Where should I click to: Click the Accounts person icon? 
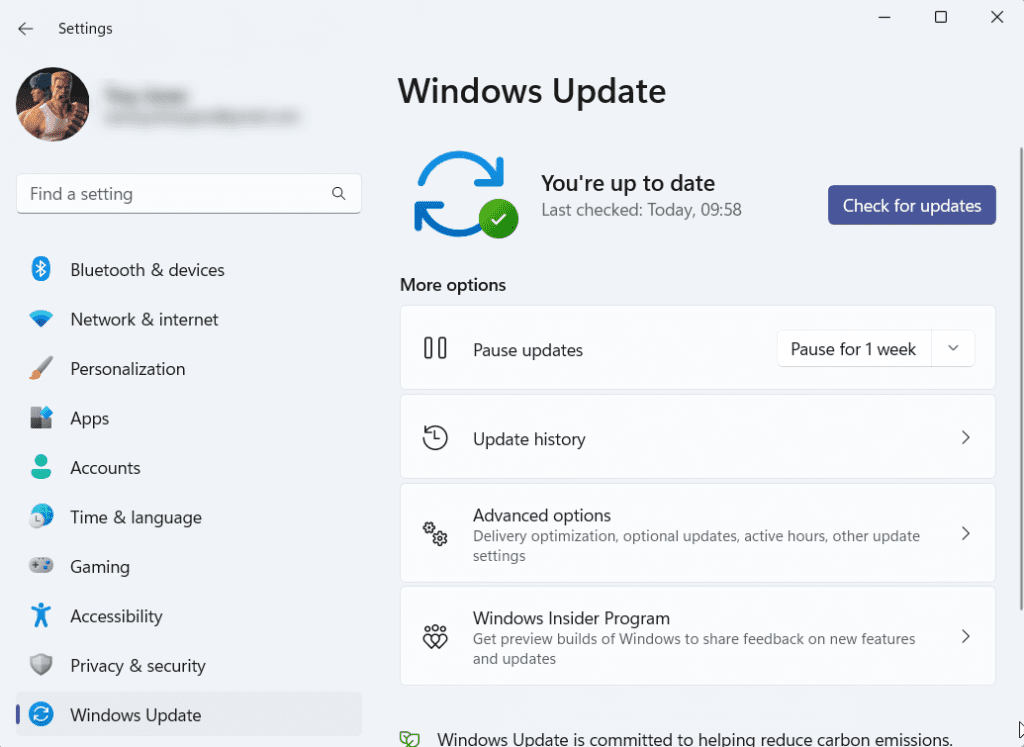pos(40,468)
